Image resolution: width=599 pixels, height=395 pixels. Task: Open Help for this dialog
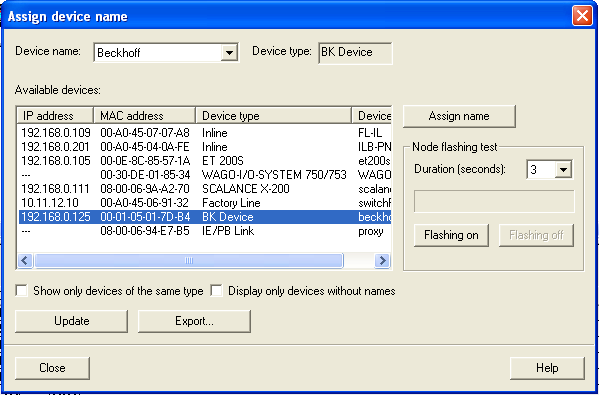(x=547, y=368)
